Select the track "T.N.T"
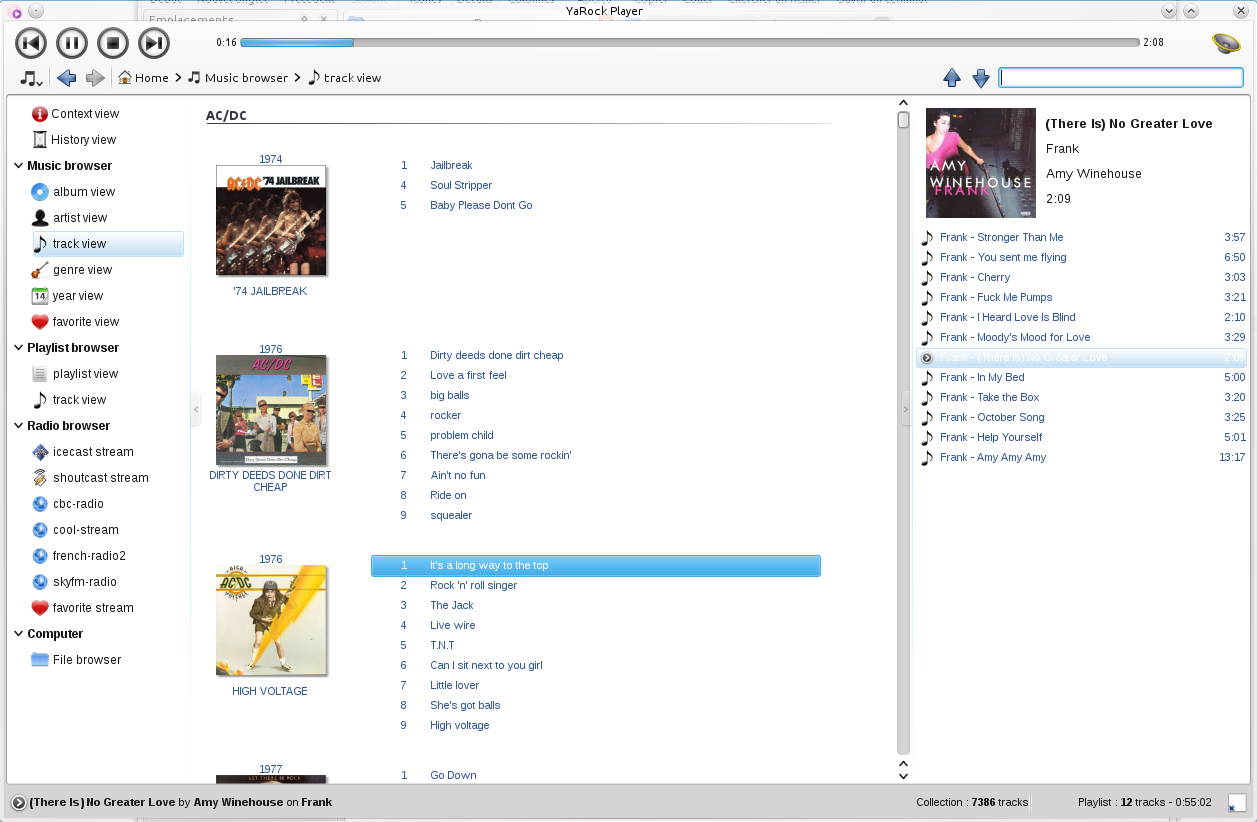 442,645
